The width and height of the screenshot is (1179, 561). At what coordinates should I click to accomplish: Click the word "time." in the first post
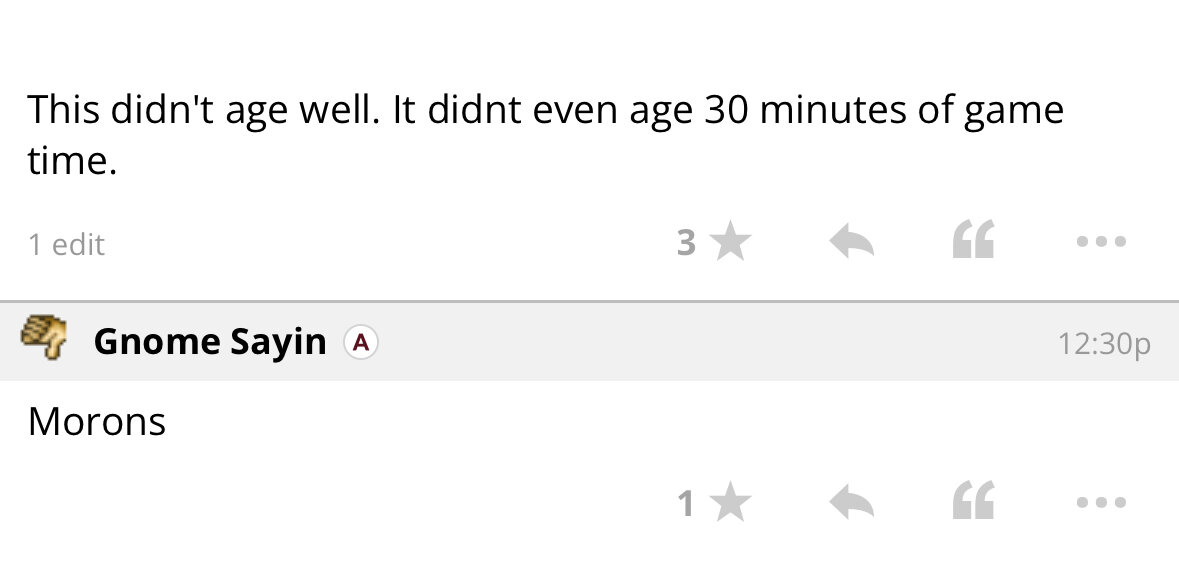pyautogui.click(x=72, y=161)
